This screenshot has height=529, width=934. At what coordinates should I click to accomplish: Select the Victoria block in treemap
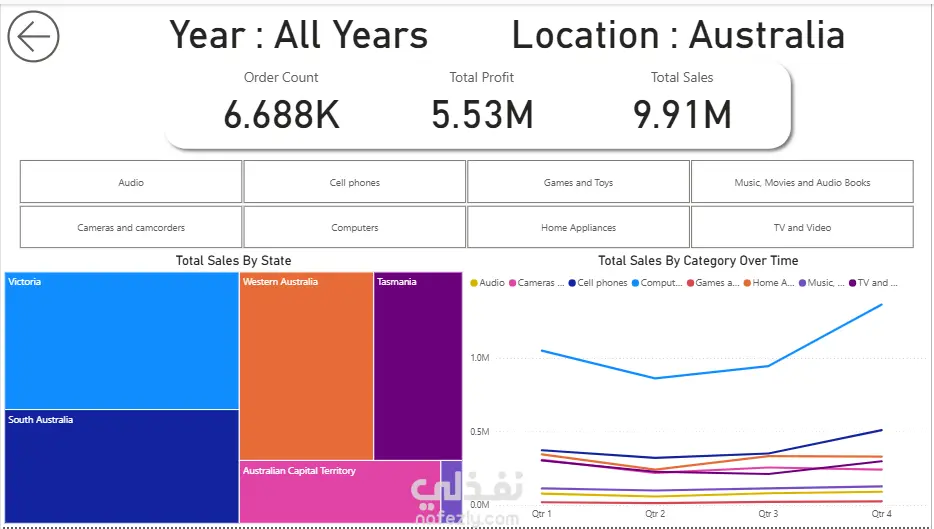[122, 341]
